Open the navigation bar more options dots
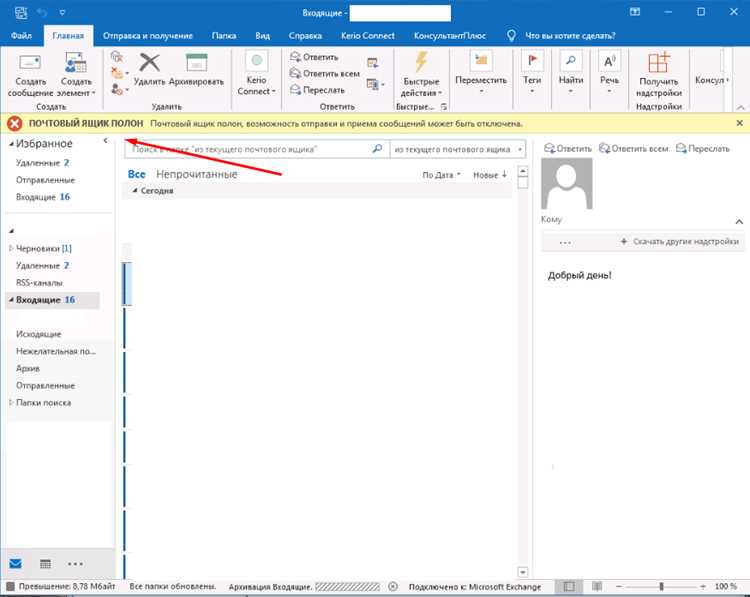Viewport: 750px width, 597px height. pos(75,564)
